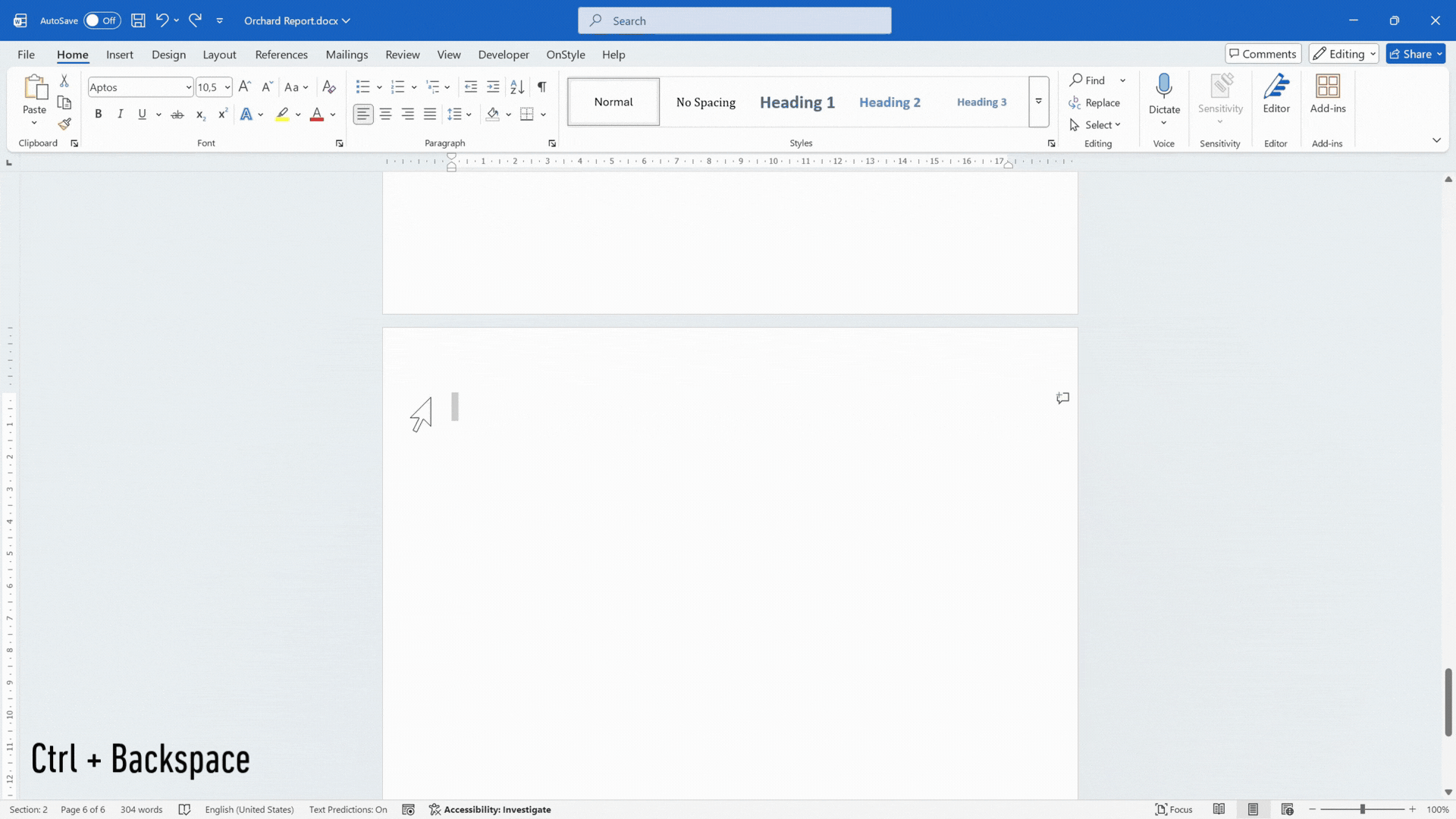This screenshot has width=1456, height=819.
Task: Open macro recording status icon
Action: click(408, 810)
